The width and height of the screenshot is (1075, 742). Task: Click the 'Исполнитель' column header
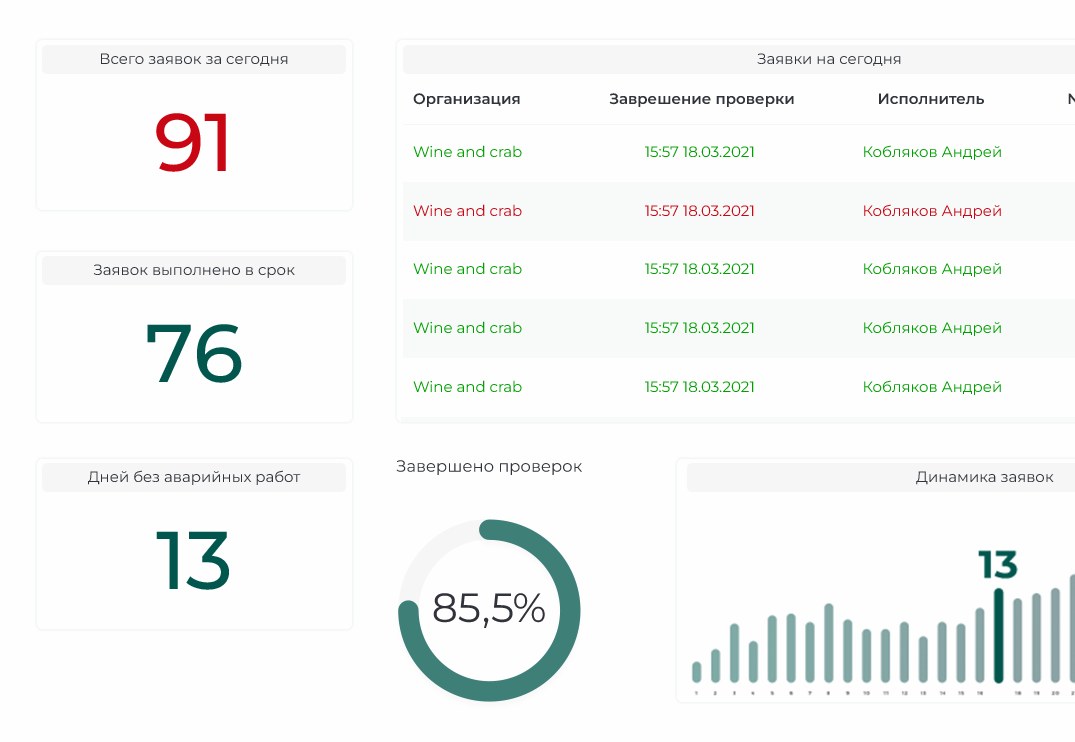pos(930,99)
